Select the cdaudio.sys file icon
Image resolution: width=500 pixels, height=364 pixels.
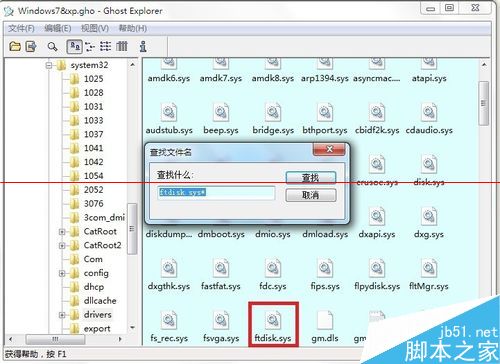tap(429, 112)
